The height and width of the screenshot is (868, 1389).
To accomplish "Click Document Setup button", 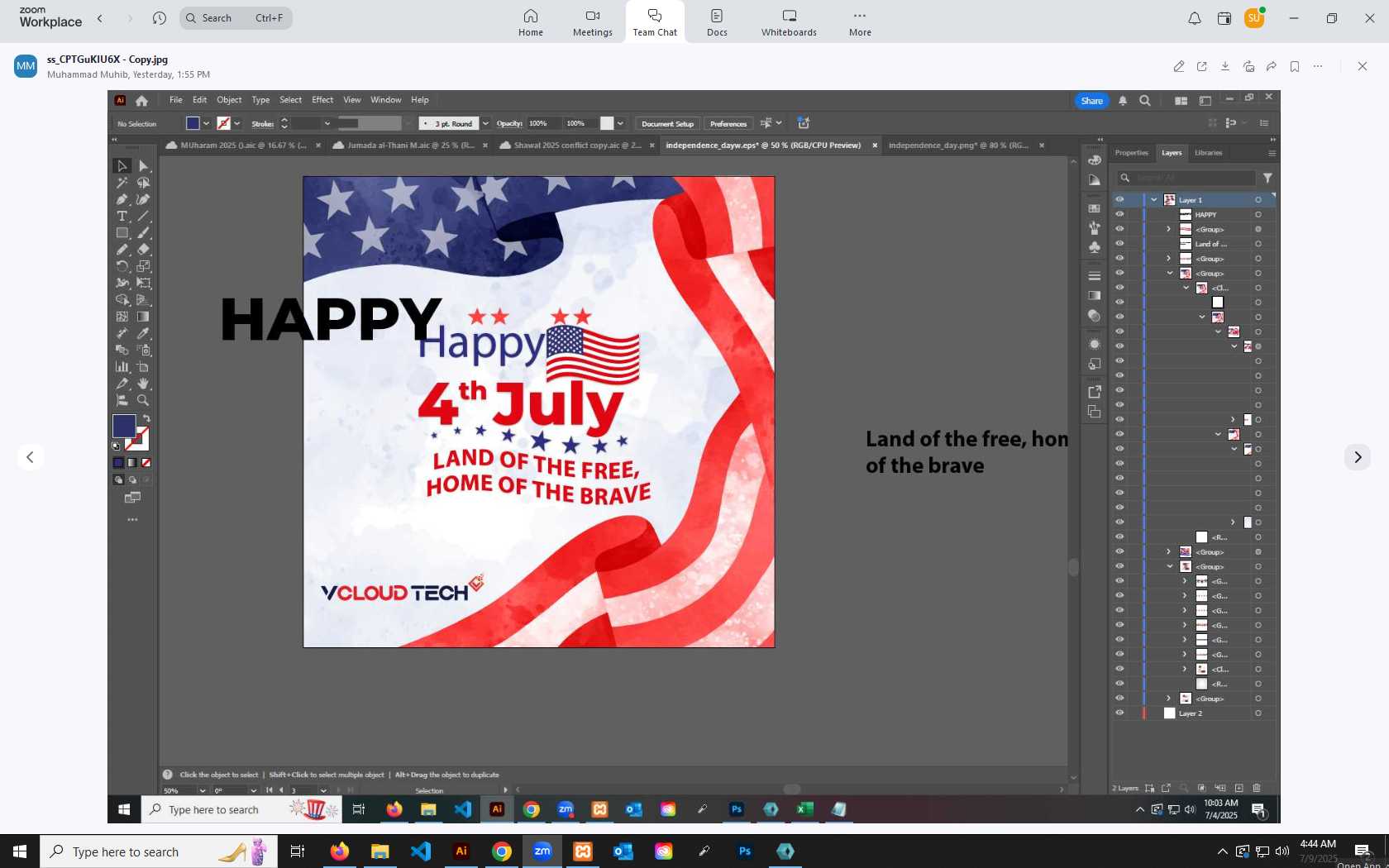I will 668,124.
